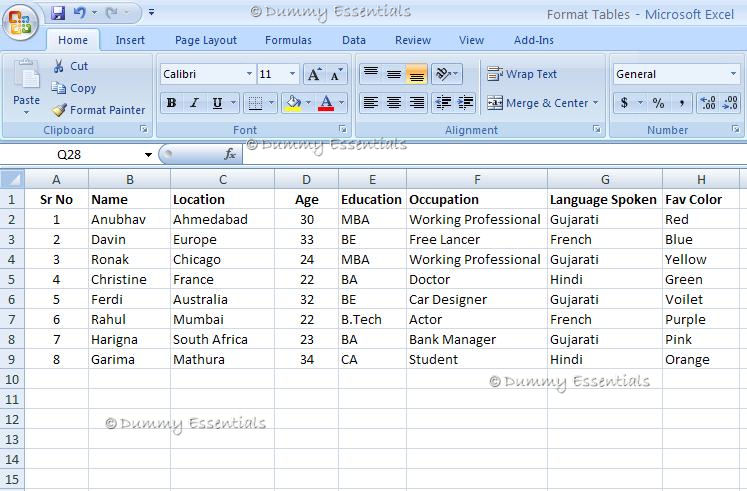Open the Clipboard dialog launcher
The image size is (747, 491).
click(144, 129)
